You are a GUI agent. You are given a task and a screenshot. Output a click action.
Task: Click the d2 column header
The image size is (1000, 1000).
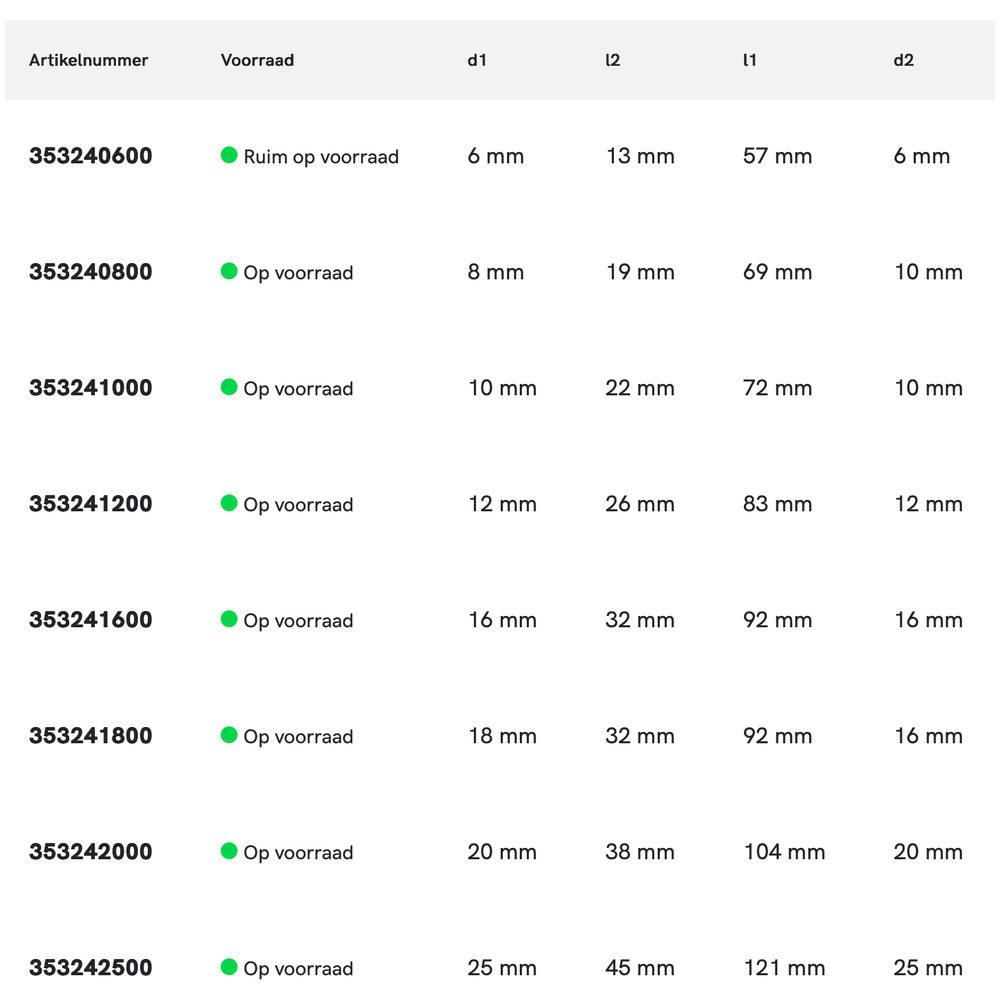(x=903, y=60)
